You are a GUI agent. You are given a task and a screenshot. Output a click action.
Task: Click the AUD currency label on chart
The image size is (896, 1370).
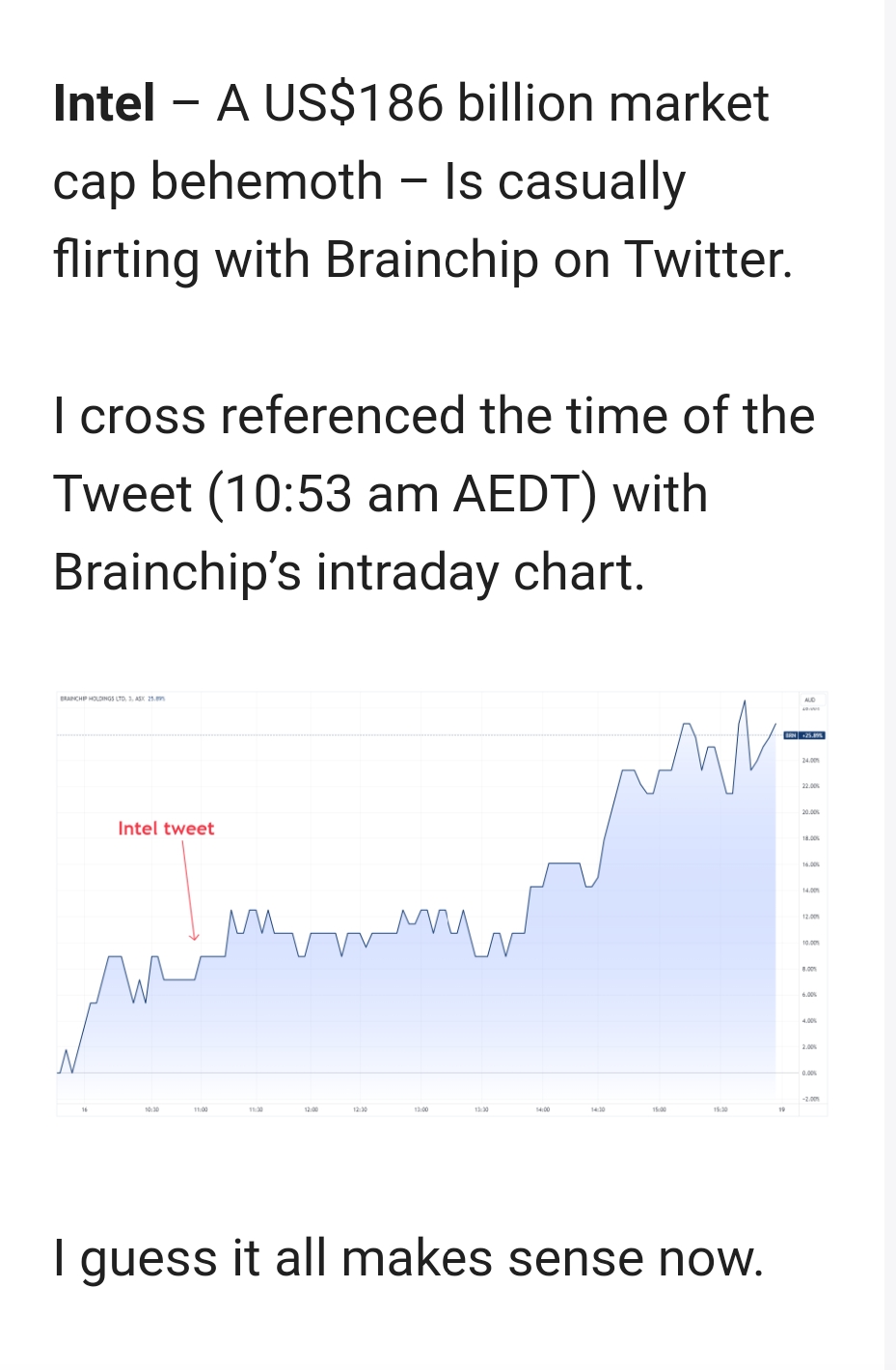[x=809, y=699]
